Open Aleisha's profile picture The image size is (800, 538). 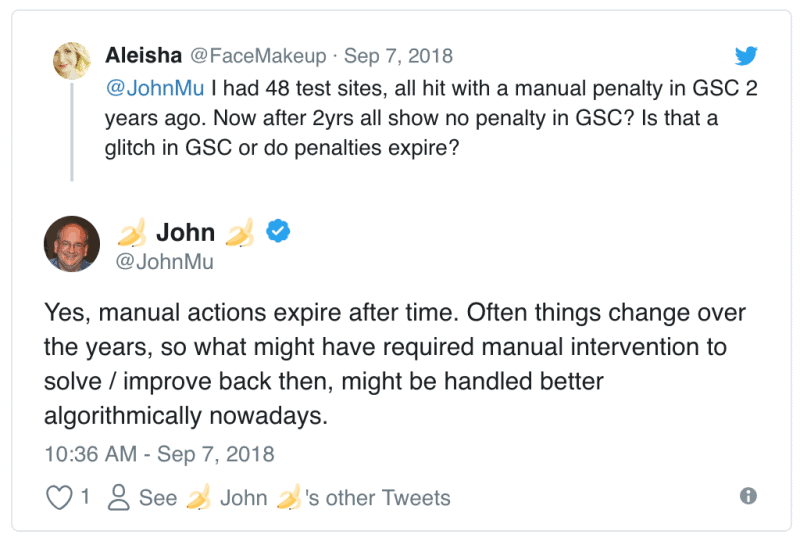pyautogui.click(x=73, y=62)
